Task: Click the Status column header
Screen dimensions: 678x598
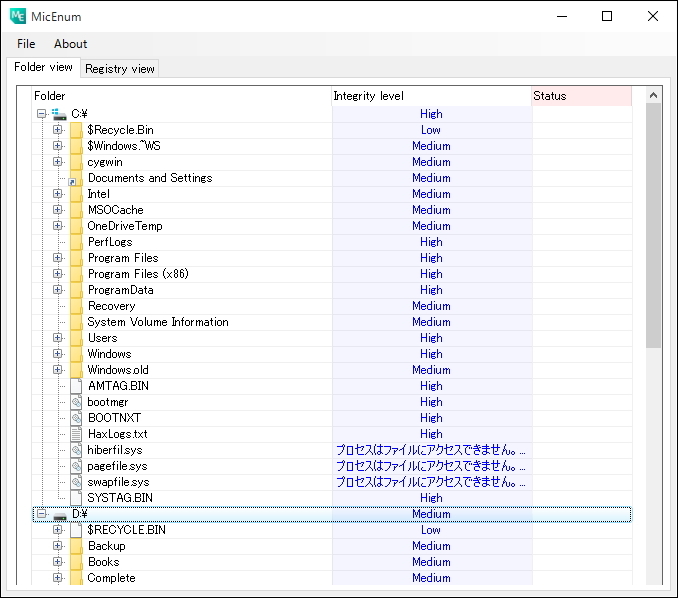Action: coord(581,96)
